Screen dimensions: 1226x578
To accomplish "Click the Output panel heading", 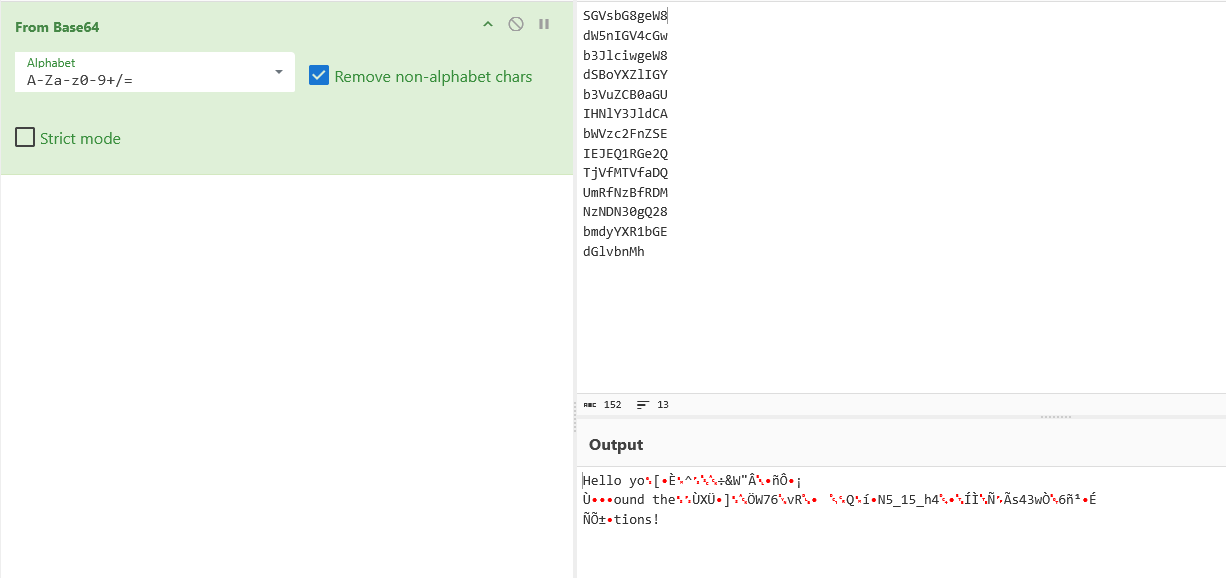I will pos(616,445).
